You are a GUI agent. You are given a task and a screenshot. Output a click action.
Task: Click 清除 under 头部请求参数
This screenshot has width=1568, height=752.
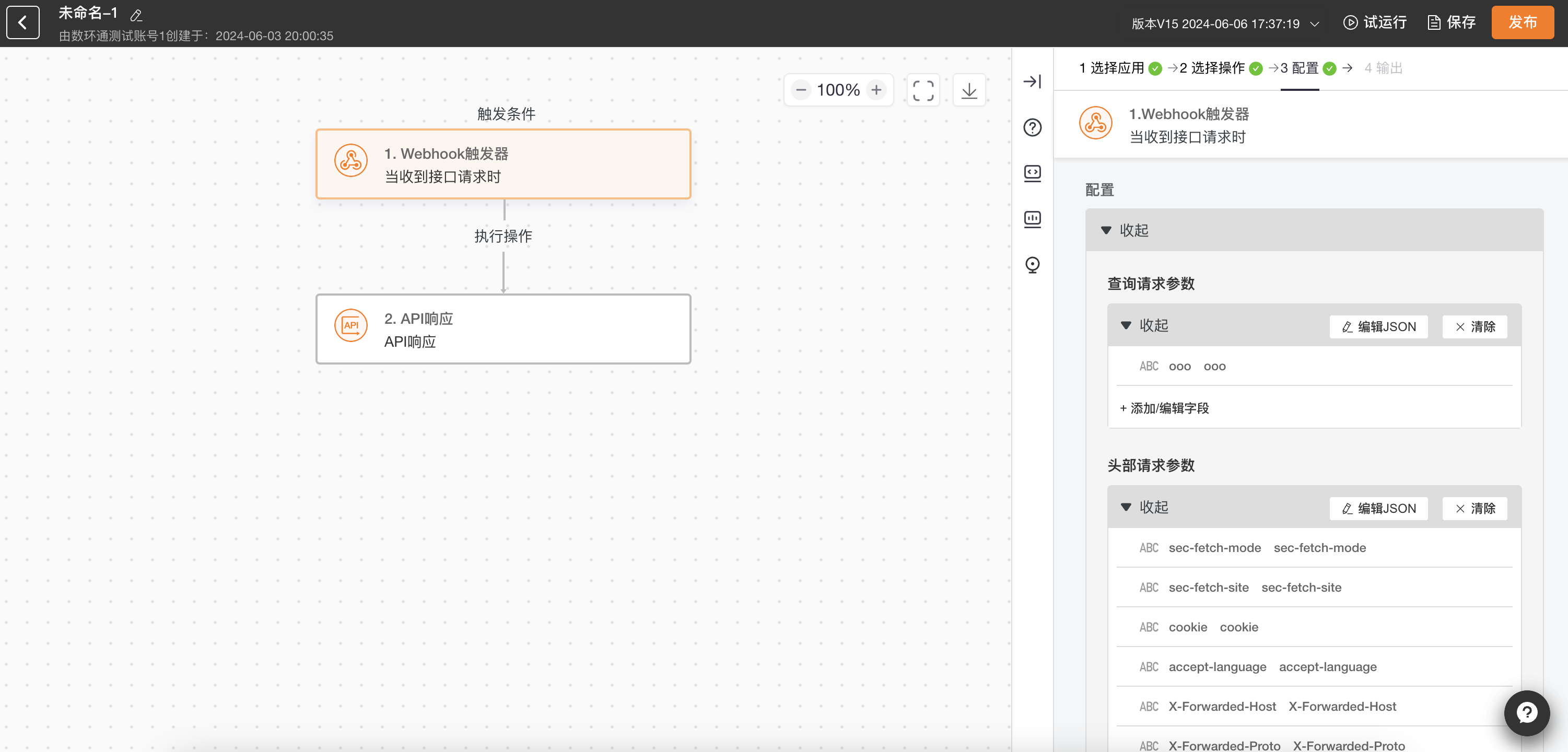pos(1475,509)
